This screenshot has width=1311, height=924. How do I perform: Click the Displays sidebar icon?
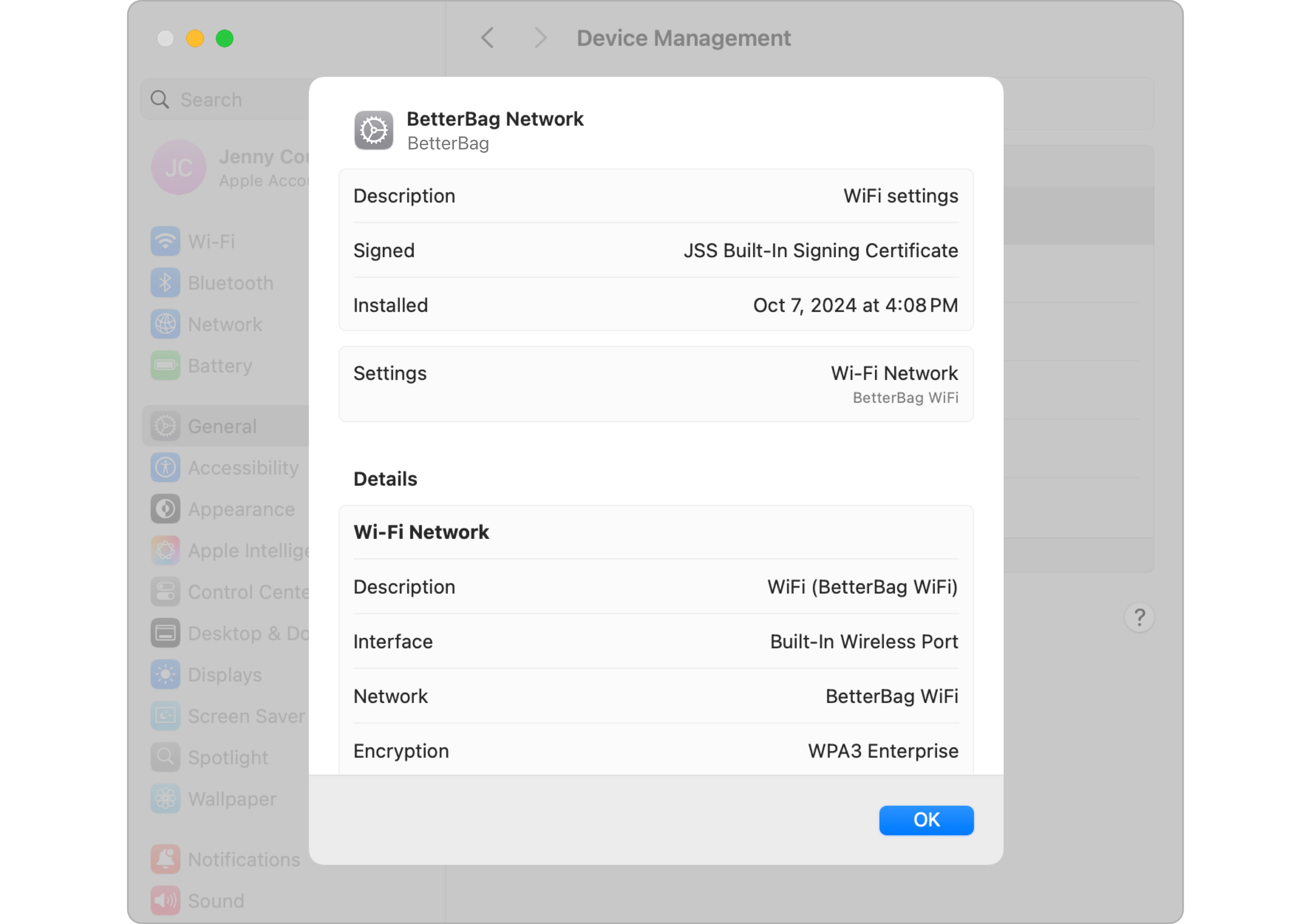point(165,675)
